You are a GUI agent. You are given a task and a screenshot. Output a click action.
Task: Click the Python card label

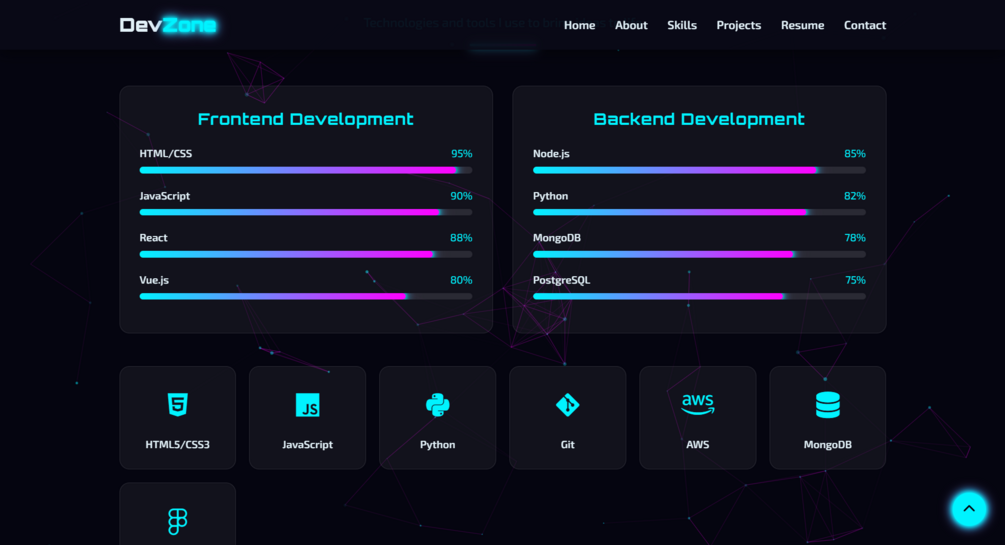[x=438, y=444]
